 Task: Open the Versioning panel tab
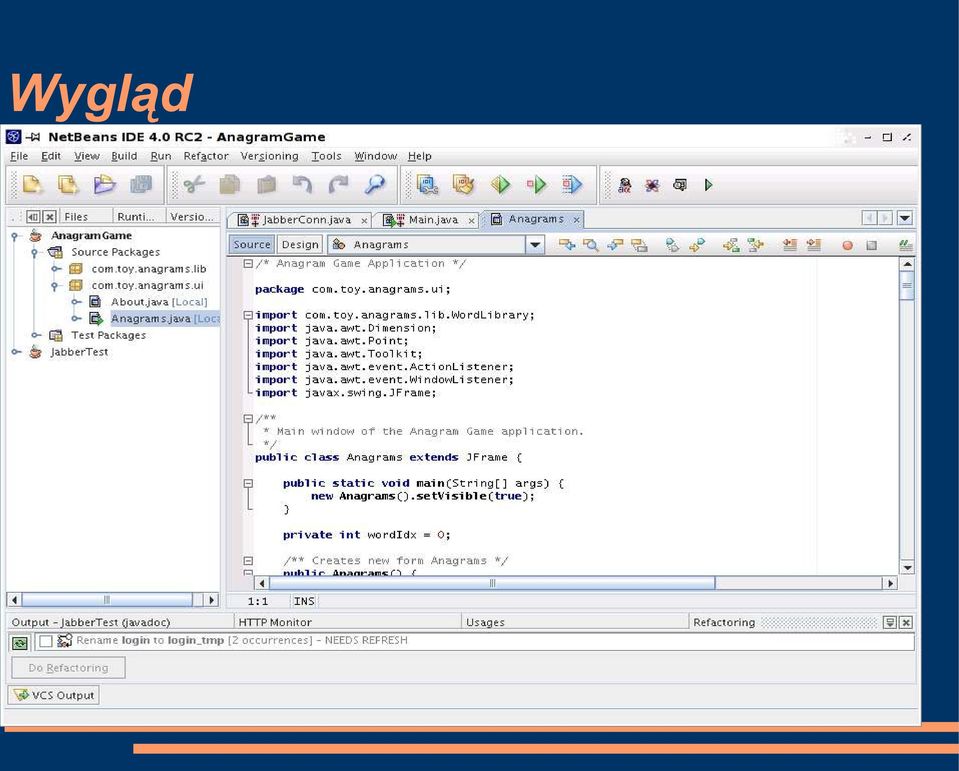pos(191,216)
